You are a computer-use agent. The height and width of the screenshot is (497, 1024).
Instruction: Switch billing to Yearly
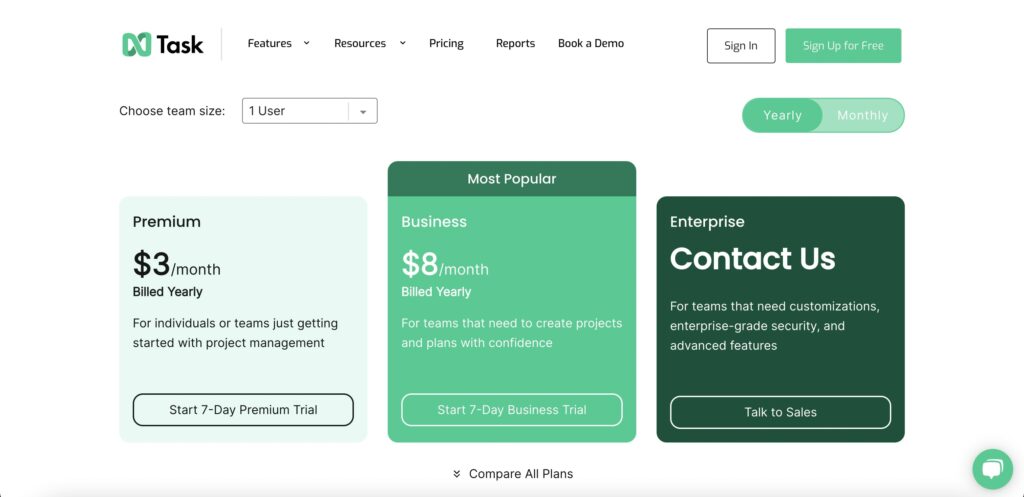click(x=782, y=116)
